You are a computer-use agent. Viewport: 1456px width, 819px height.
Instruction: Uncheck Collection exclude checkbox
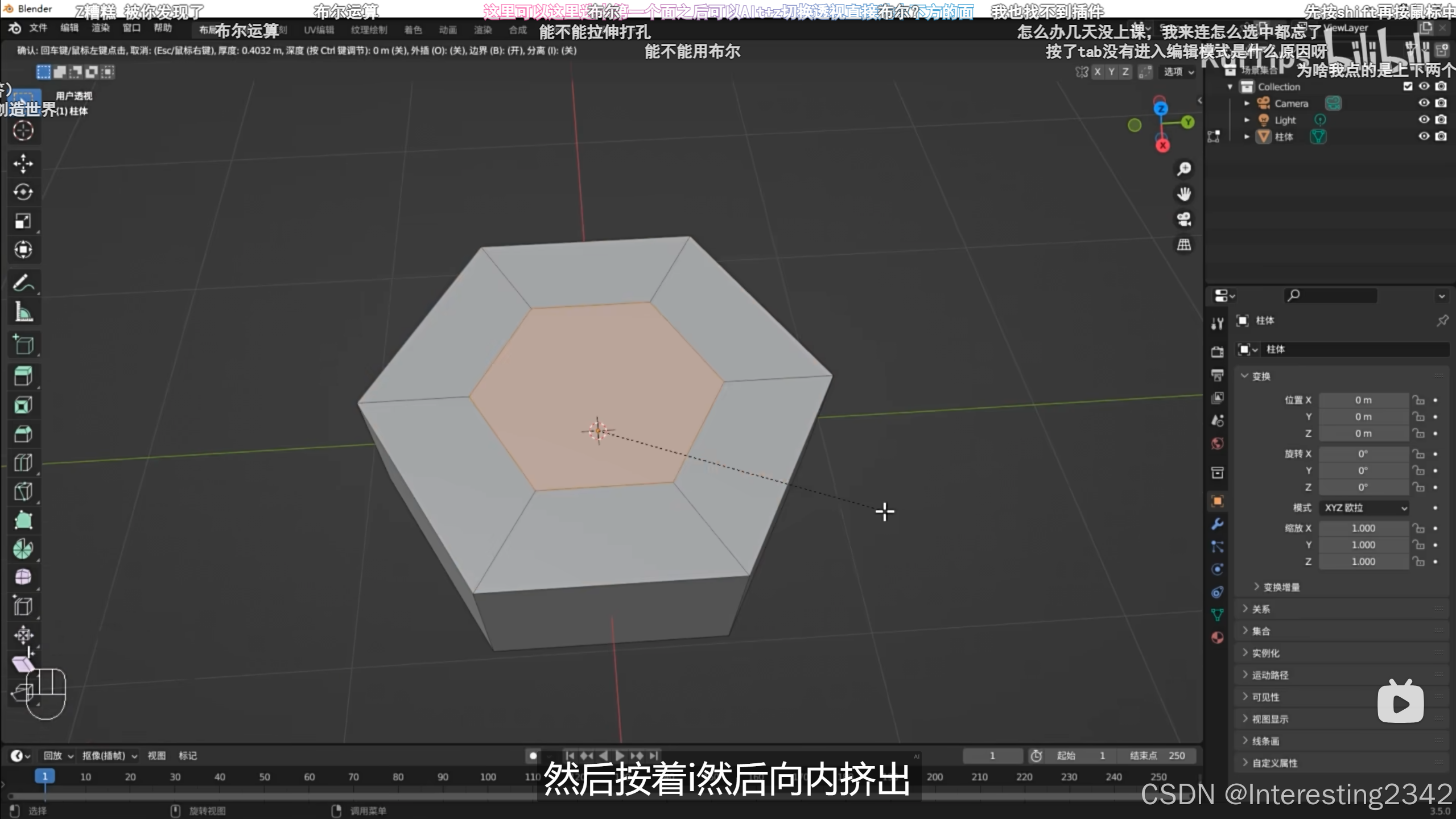[x=1408, y=86]
